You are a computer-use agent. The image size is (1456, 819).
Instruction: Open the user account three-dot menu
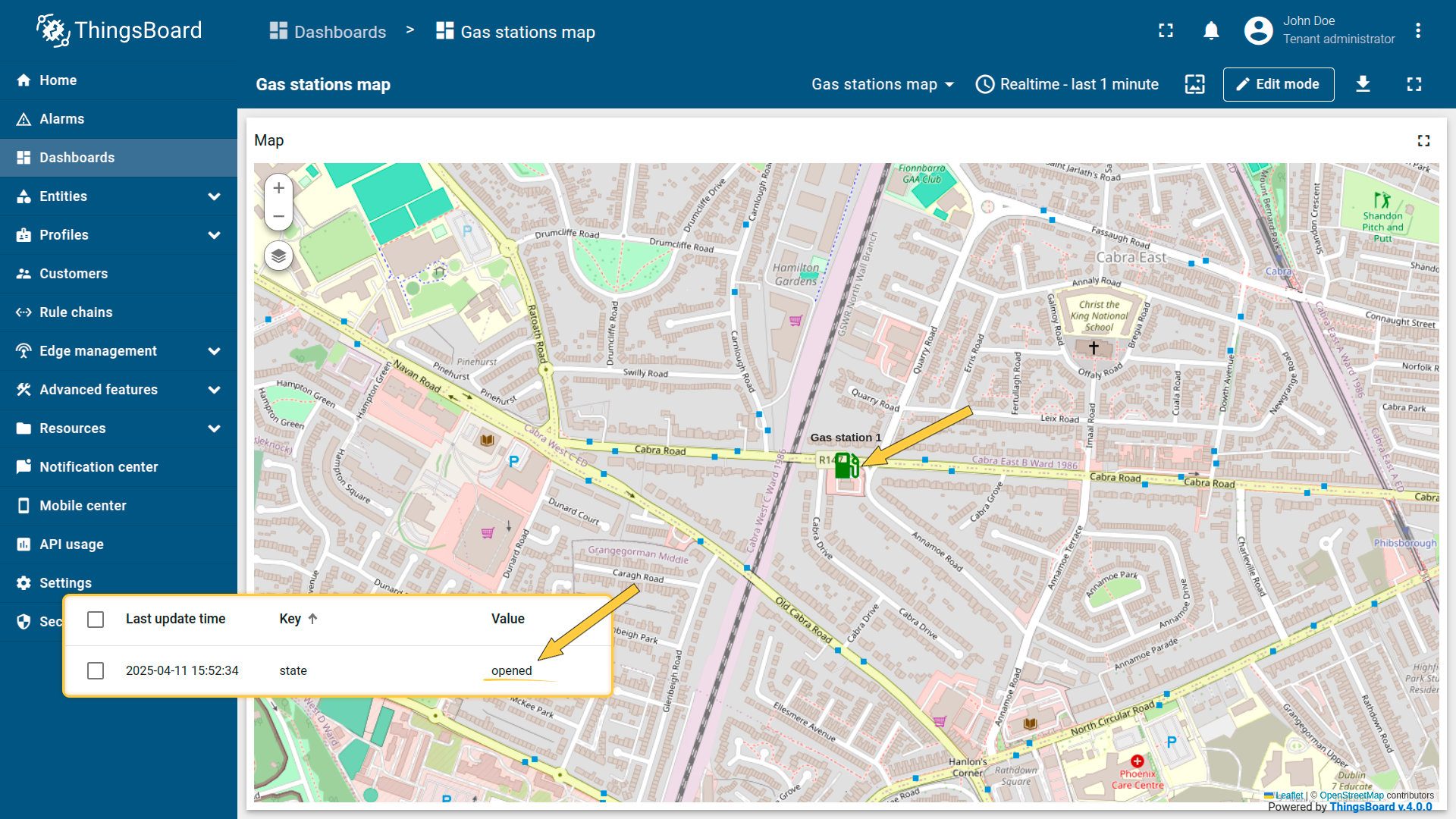coord(1417,31)
